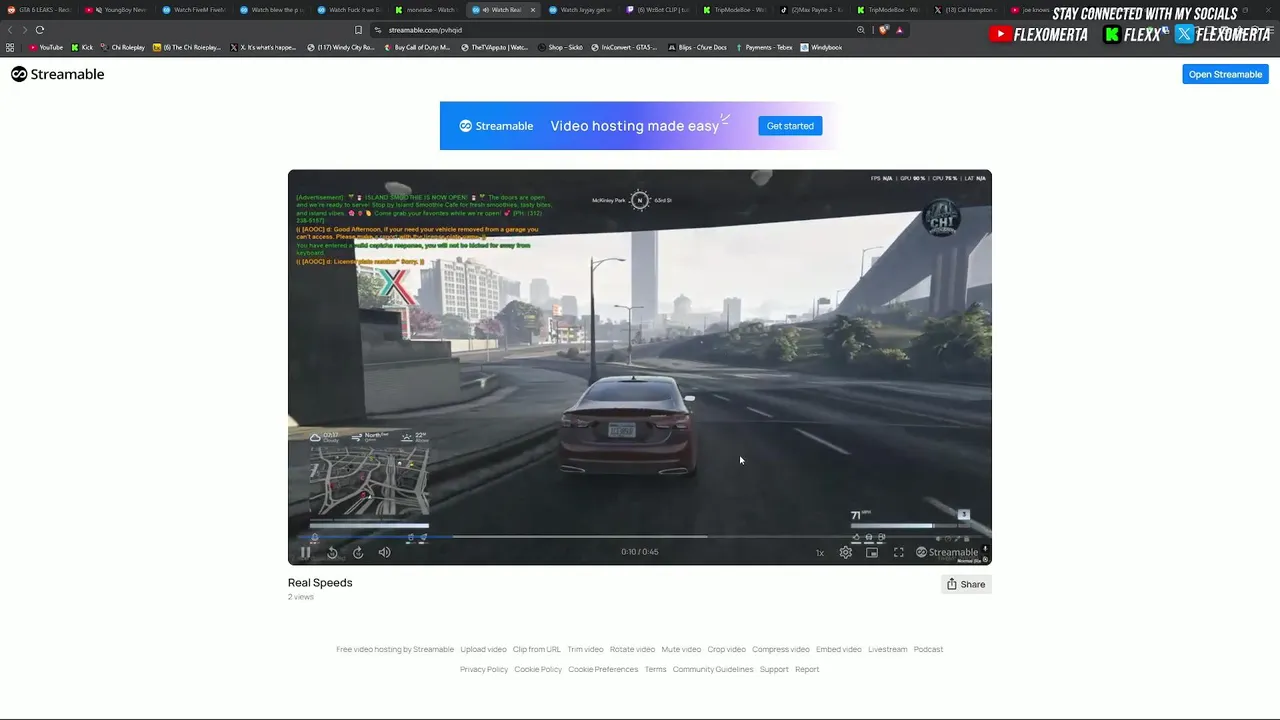Click the Crop video footer link
Image resolution: width=1280 pixels, height=720 pixels.
pos(727,649)
